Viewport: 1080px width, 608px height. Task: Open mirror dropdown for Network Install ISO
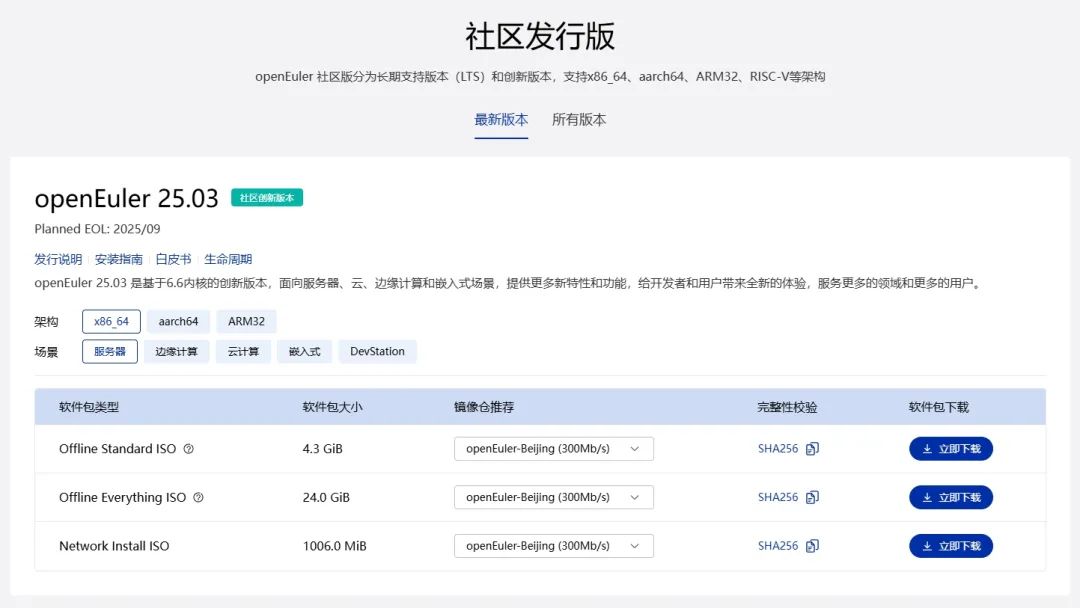tap(554, 546)
